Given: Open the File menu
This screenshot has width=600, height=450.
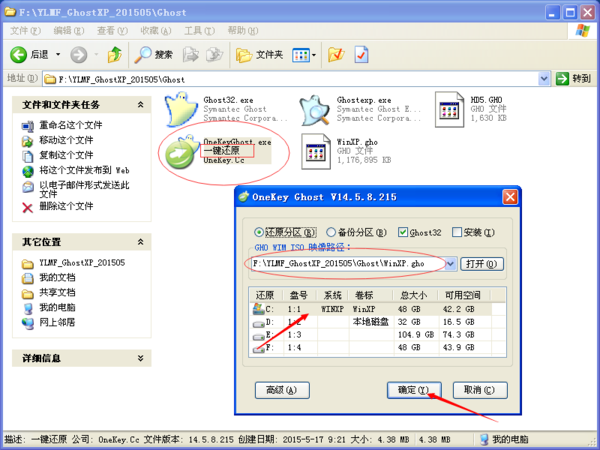Looking at the screenshot, I should [25, 31].
